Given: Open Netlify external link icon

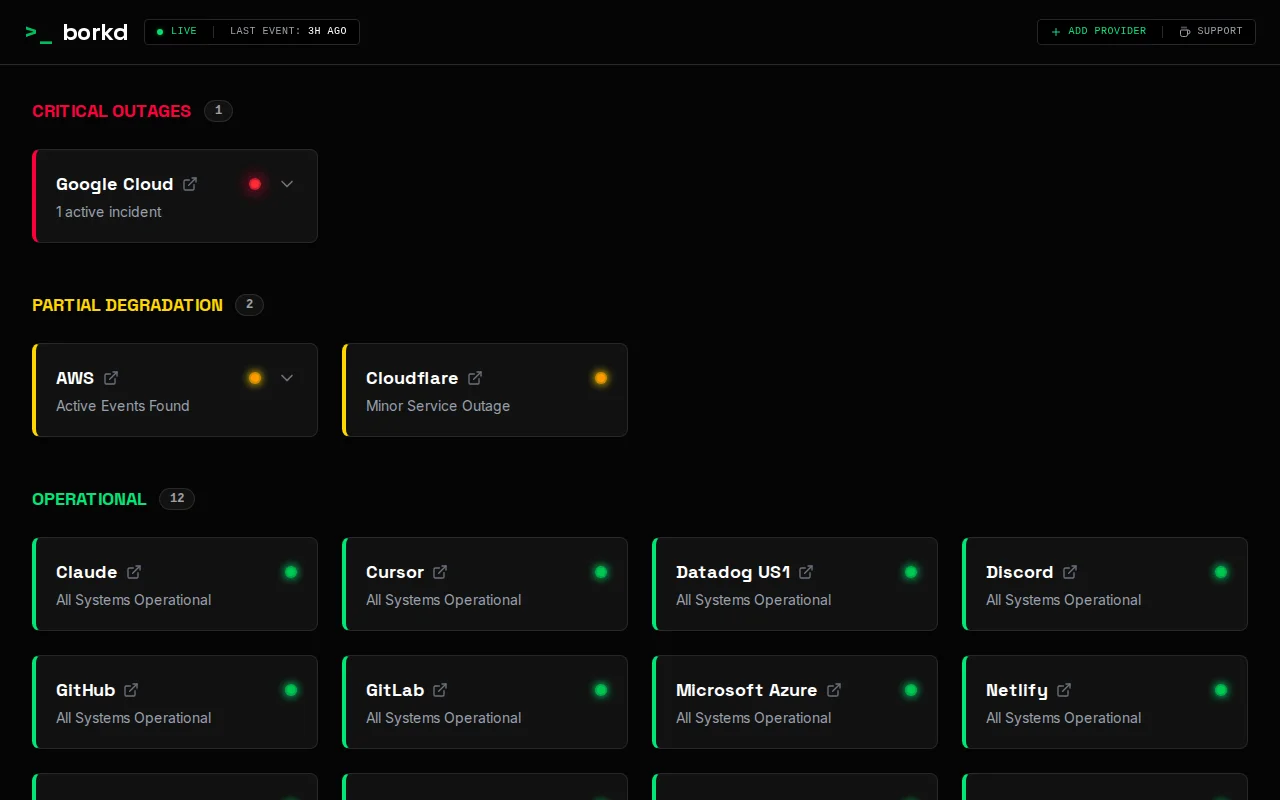Looking at the screenshot, I should (x=1064, y=690).
